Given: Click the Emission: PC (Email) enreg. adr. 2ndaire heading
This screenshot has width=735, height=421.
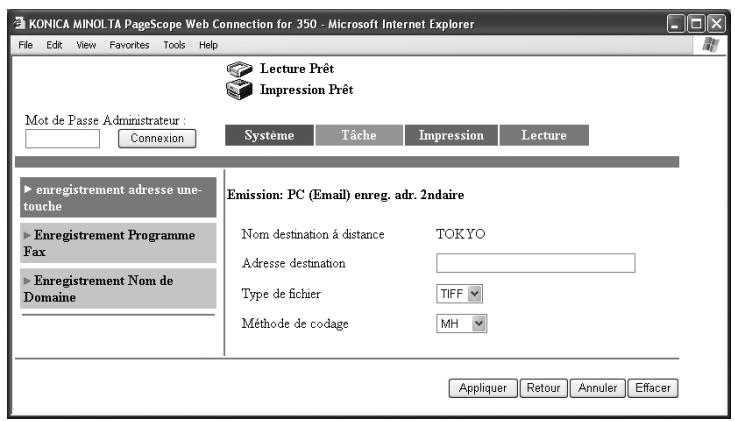Looking at the screenshot, I should click(346, 195).
